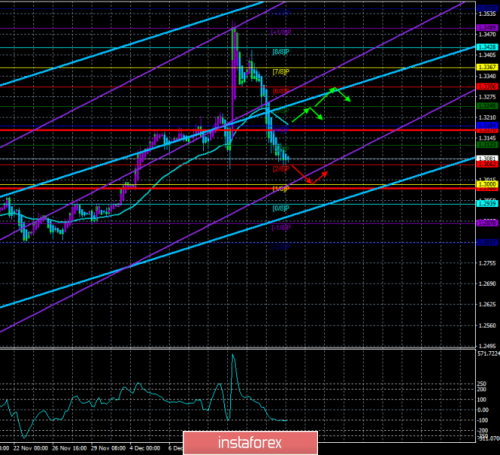
Task: Click the indicator scale value 100
Action: tap(482, 400)
